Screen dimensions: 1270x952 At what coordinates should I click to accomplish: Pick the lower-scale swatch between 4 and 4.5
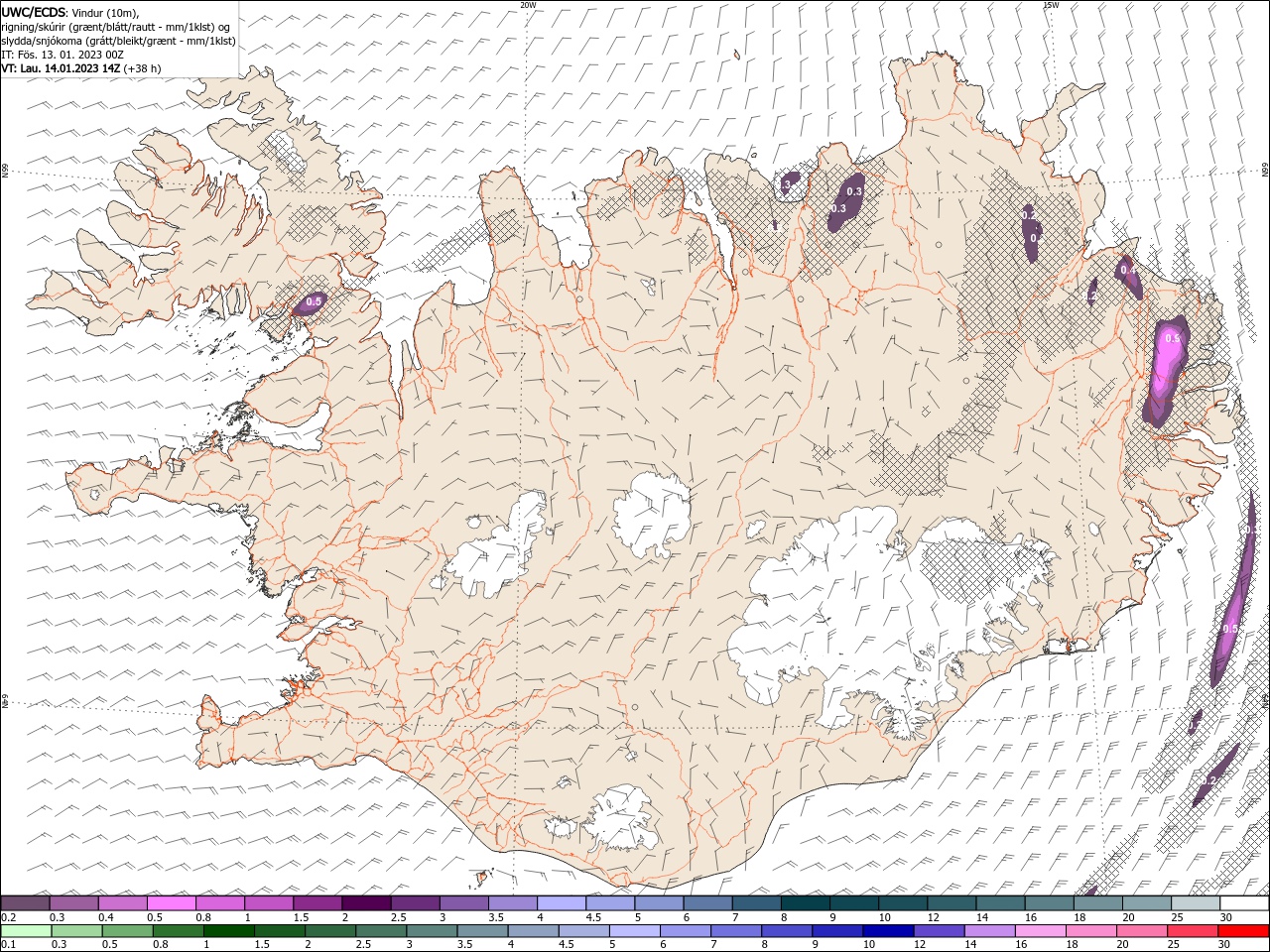point(533,931)
